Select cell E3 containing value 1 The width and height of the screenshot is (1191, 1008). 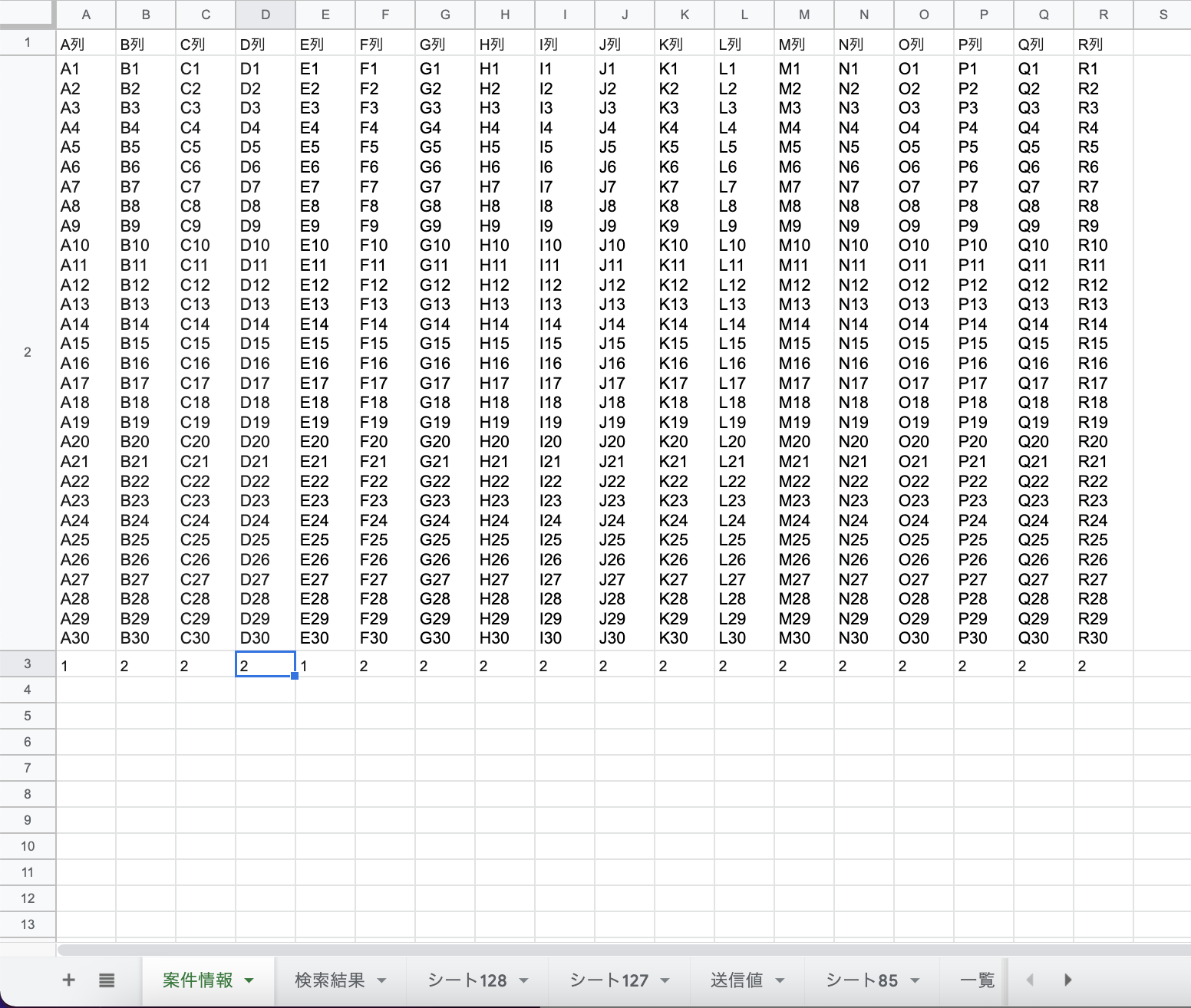click(x=325, y=664)
